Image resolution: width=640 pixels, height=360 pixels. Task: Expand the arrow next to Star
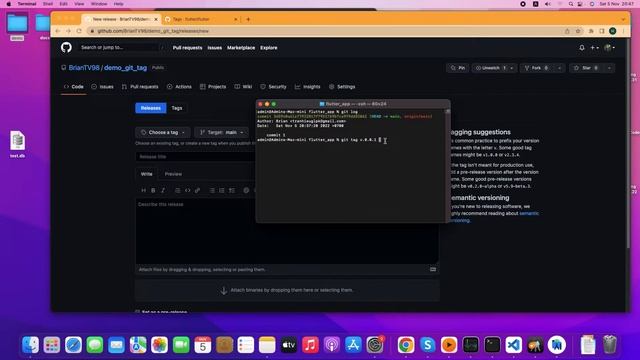click(609, 68)
